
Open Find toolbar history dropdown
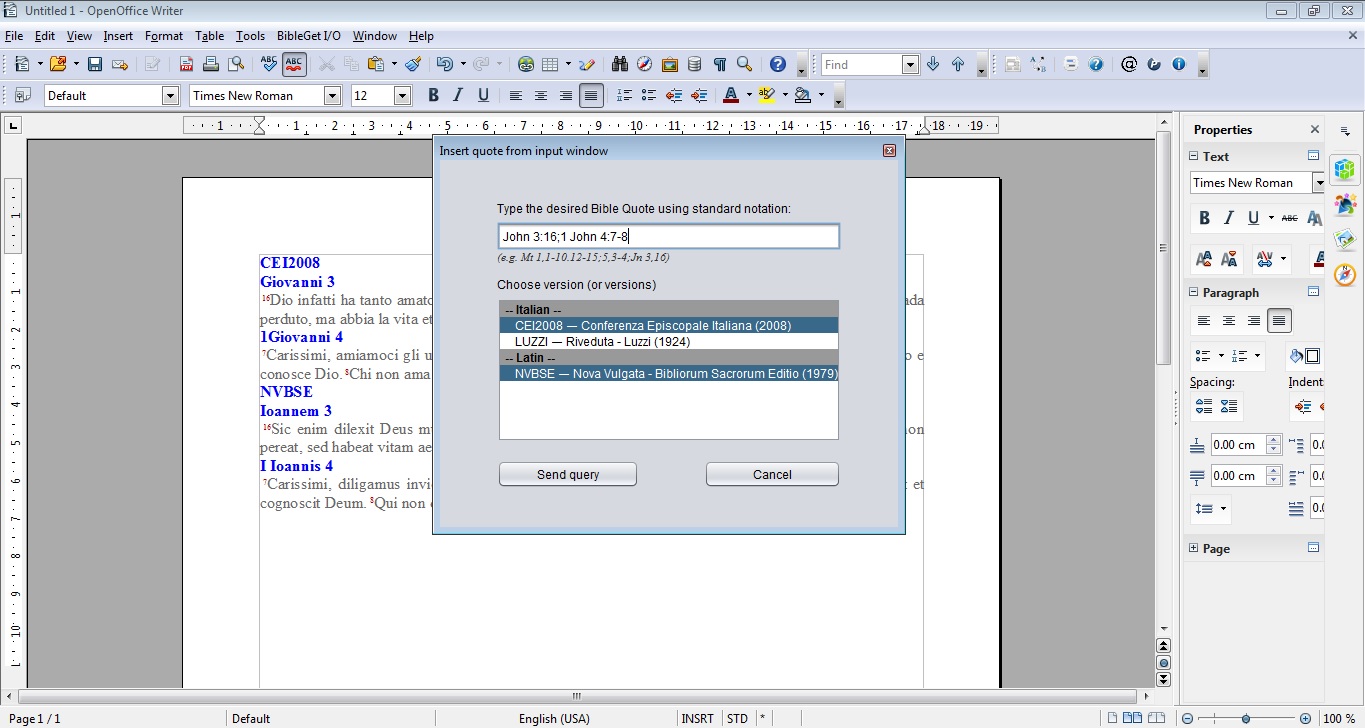tap(910, 64)
